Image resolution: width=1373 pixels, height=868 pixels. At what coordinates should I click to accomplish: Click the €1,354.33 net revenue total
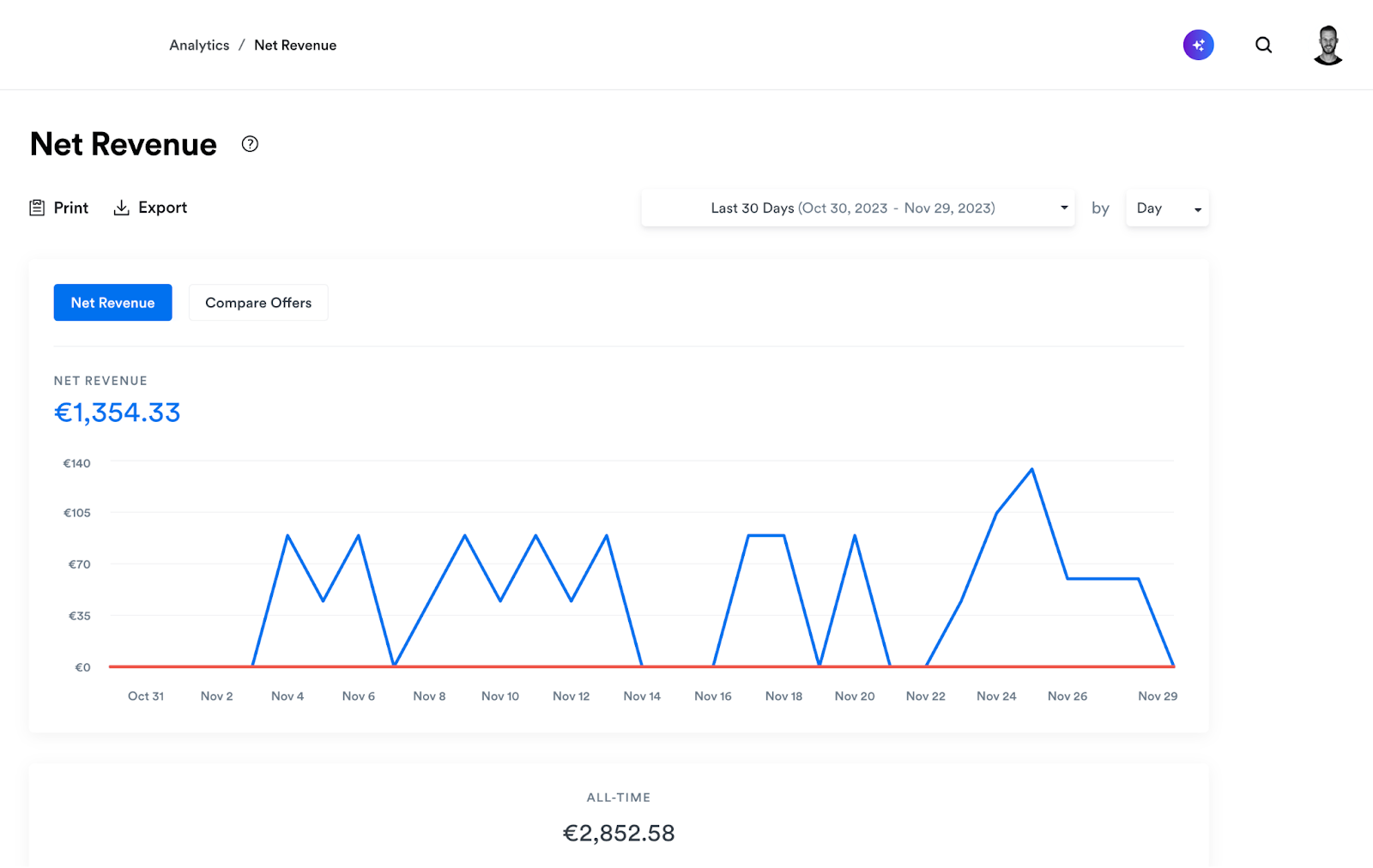[x=118, y=413]
